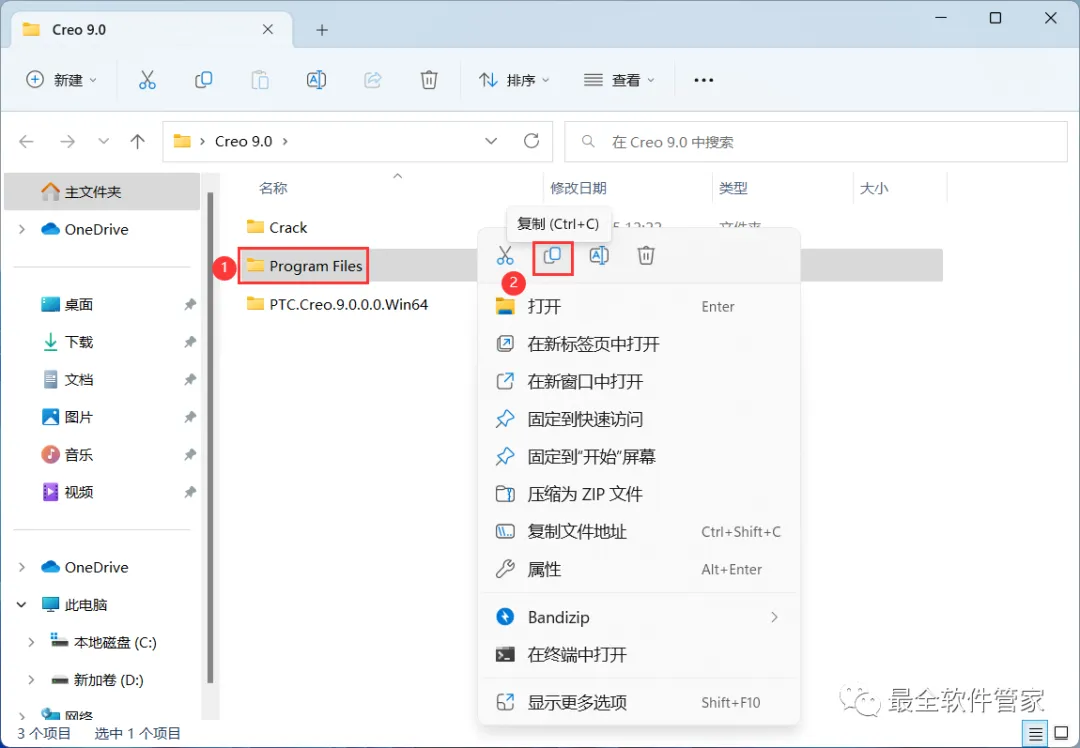Click the Copy icon in the toolbar

(x=203, y=80)
